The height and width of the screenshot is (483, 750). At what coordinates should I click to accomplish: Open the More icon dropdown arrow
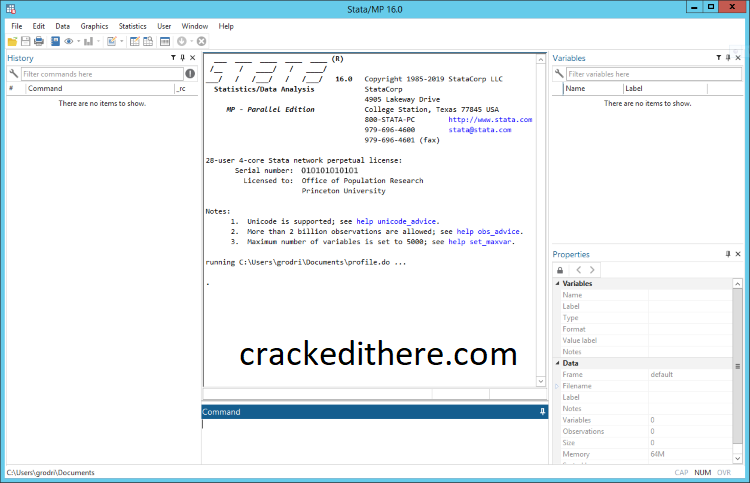point(191,42)
